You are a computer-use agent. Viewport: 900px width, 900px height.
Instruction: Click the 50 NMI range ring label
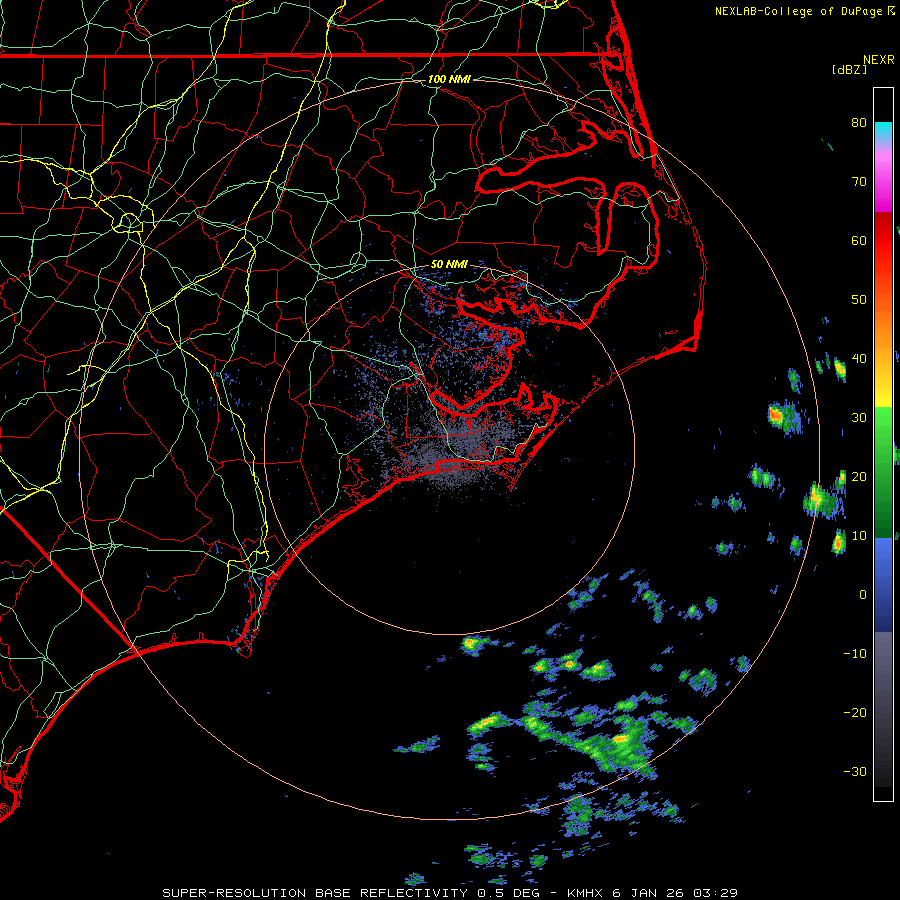coord(449,264)
